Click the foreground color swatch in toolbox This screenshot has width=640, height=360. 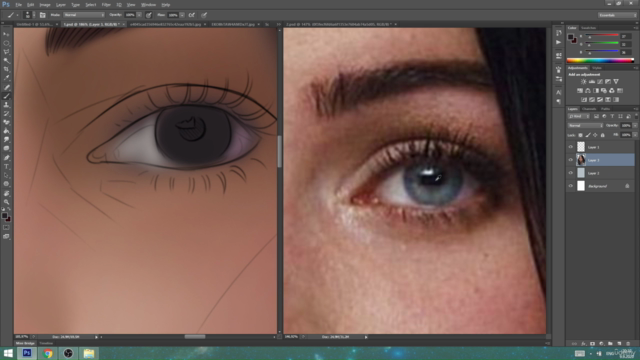[4, 216]
